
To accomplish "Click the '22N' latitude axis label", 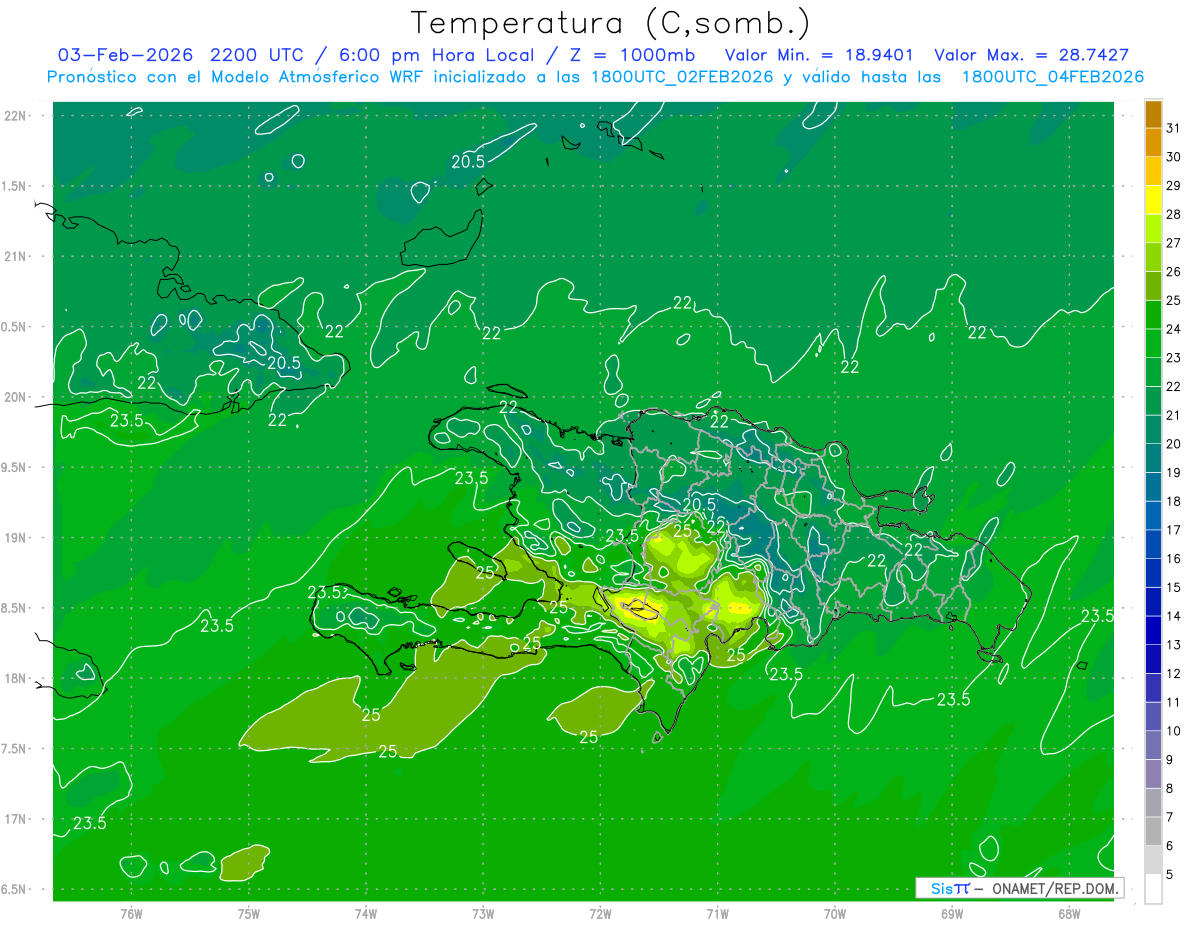I will point(15,116).
